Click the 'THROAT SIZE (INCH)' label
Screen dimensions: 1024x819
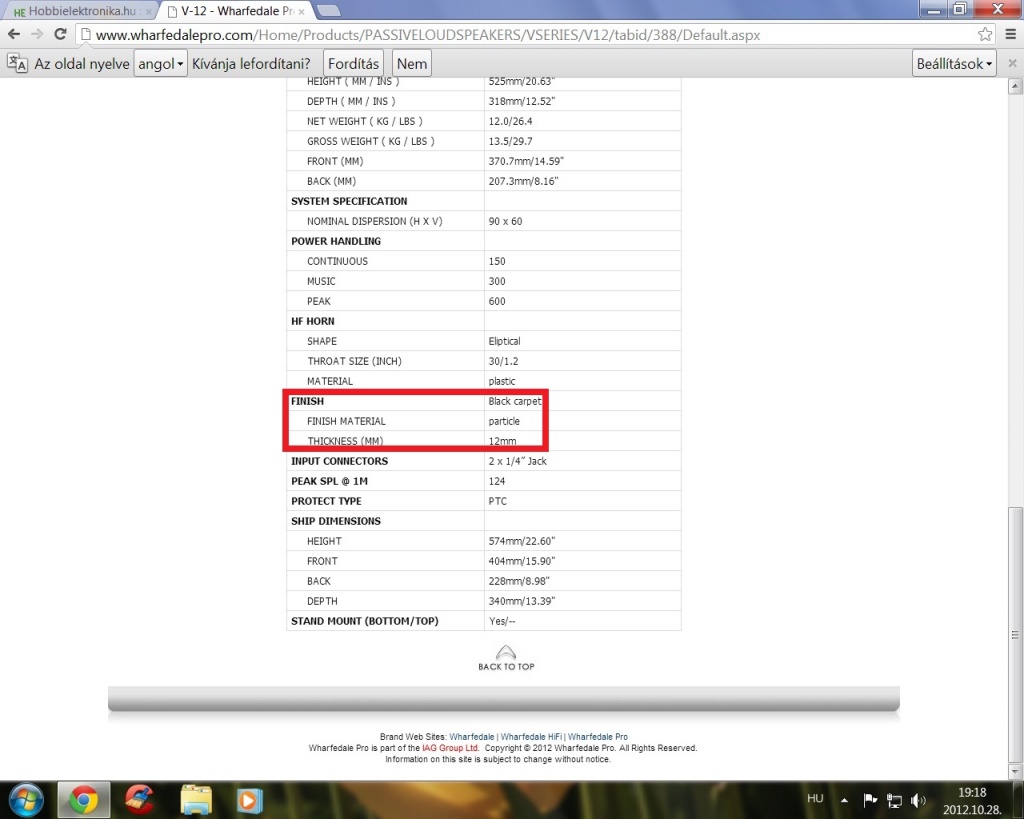(x=355, y=361)
